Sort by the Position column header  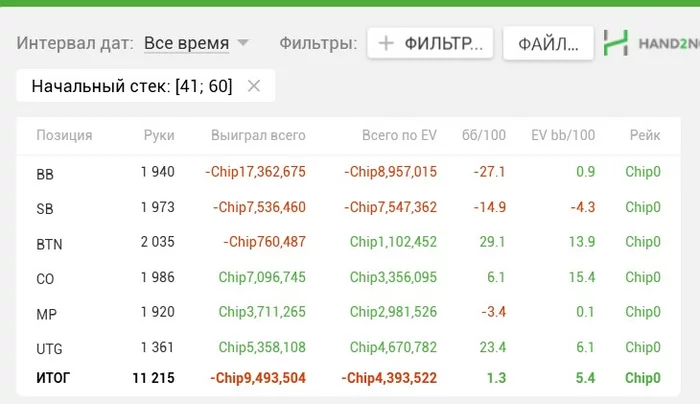[x=64, y=136]
